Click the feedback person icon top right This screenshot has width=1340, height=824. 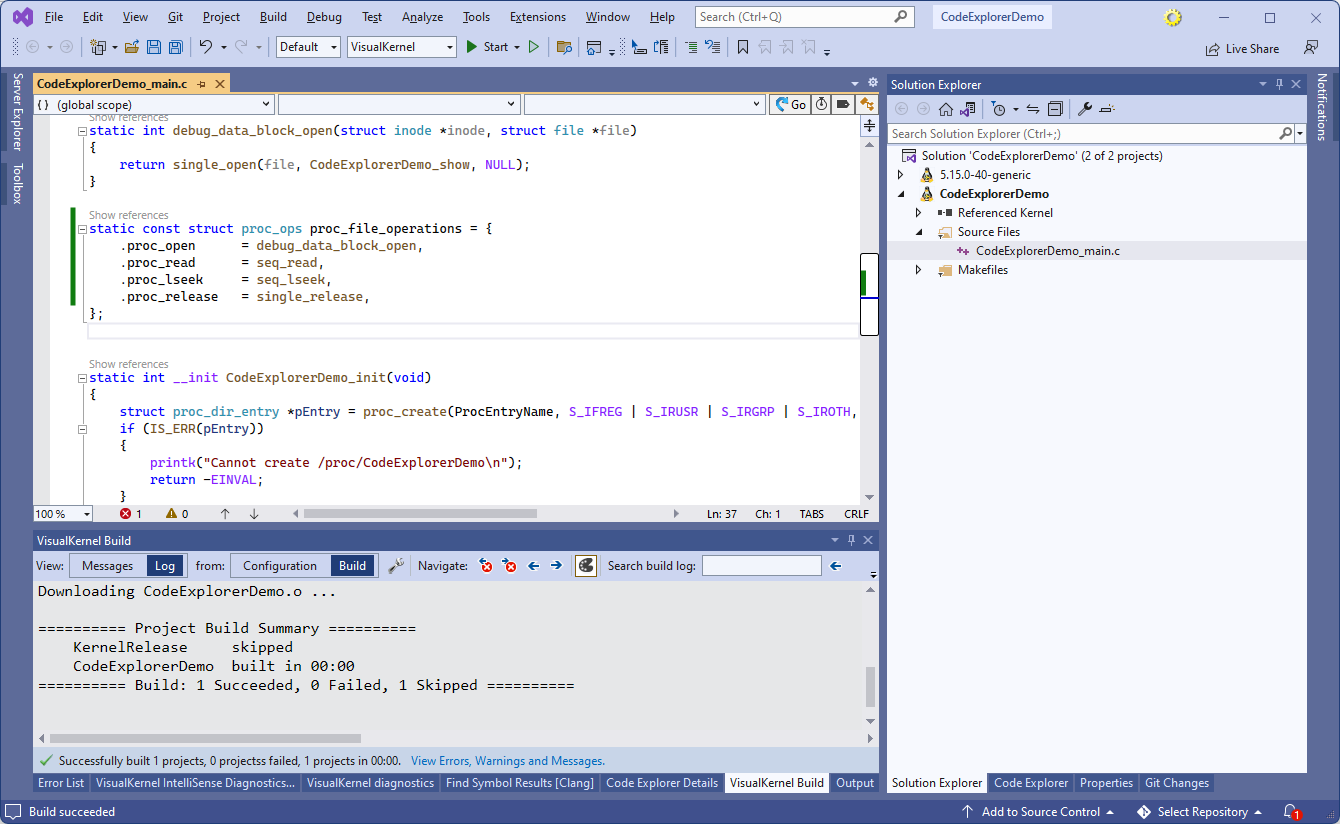(1310, 47)
